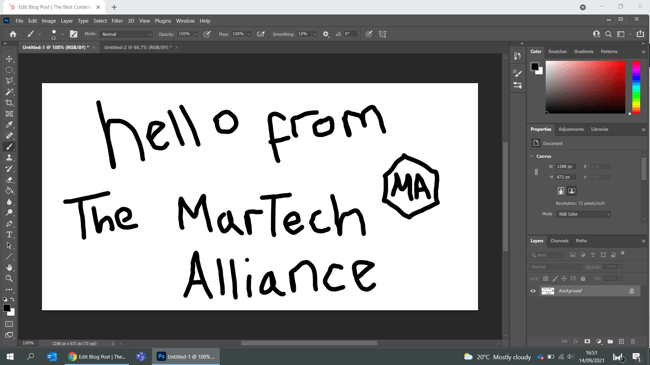Set canvas orientation to landscape
Image resolution: width=650 pixels, height=365 pixels.
point(572,191)
